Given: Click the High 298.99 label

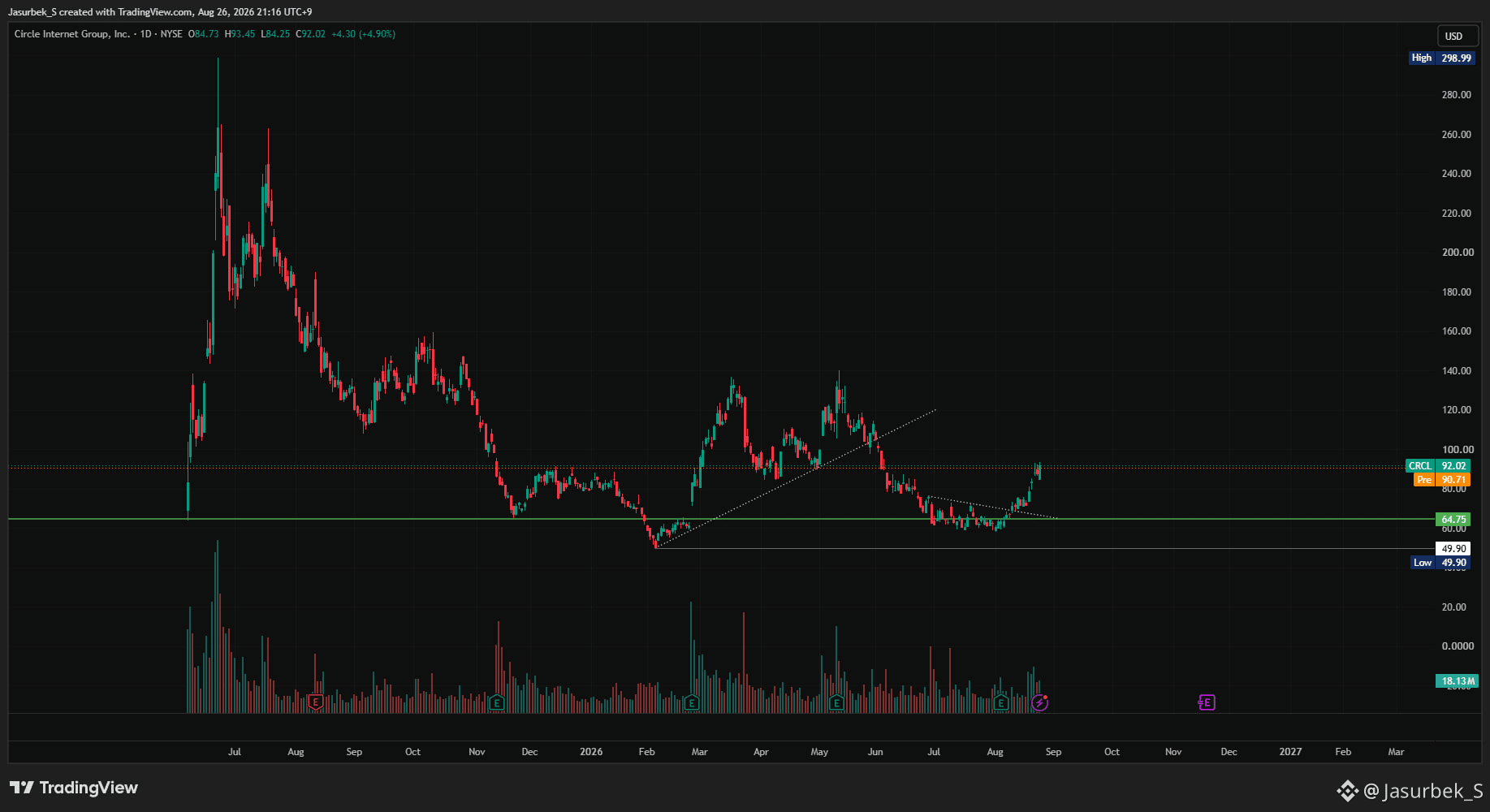Looking at the screenshot, I should pyautogui.click(x=1440, y=58).
